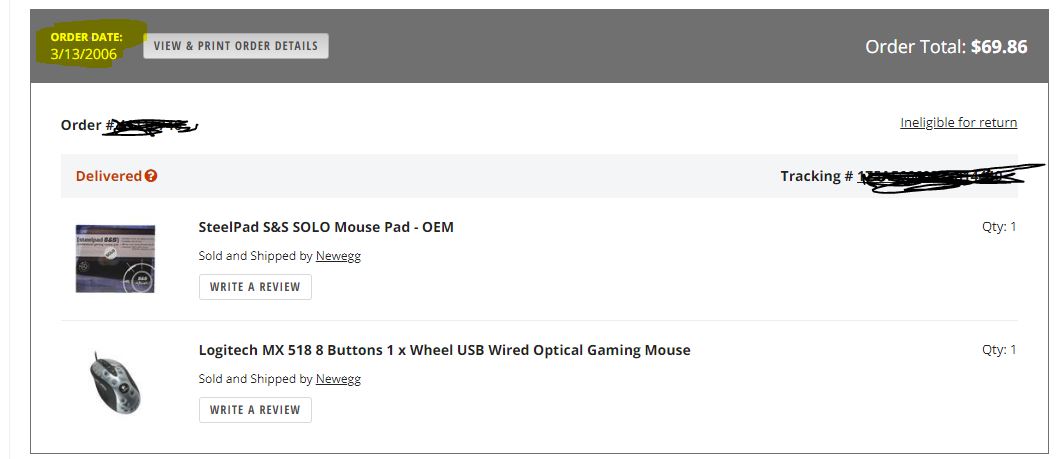This screenshot has width=1062, height=459.
Task: Click the Logitech MX 518 Gaming Mouse title
Action: [x=444, y=350]
